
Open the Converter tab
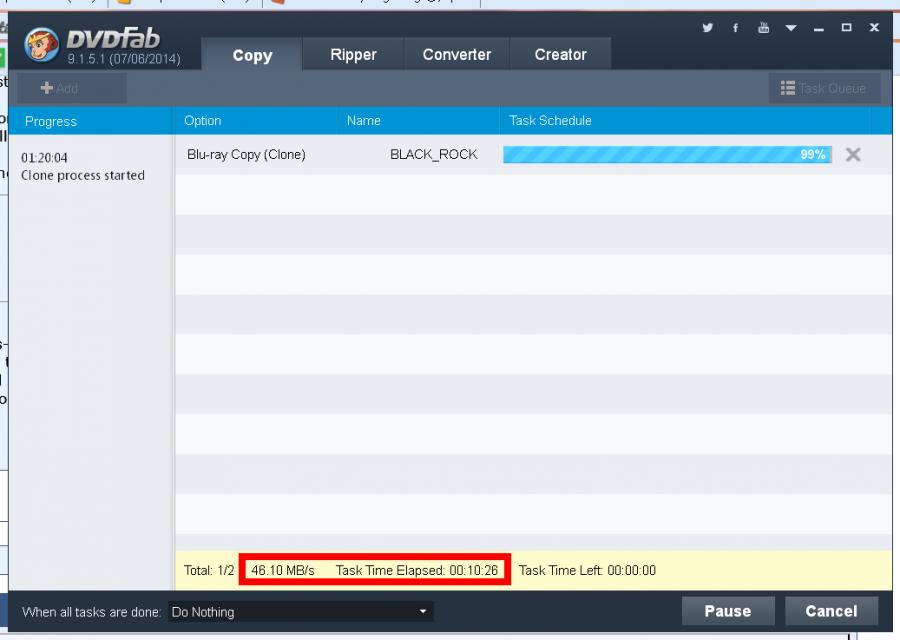point(457,55)
